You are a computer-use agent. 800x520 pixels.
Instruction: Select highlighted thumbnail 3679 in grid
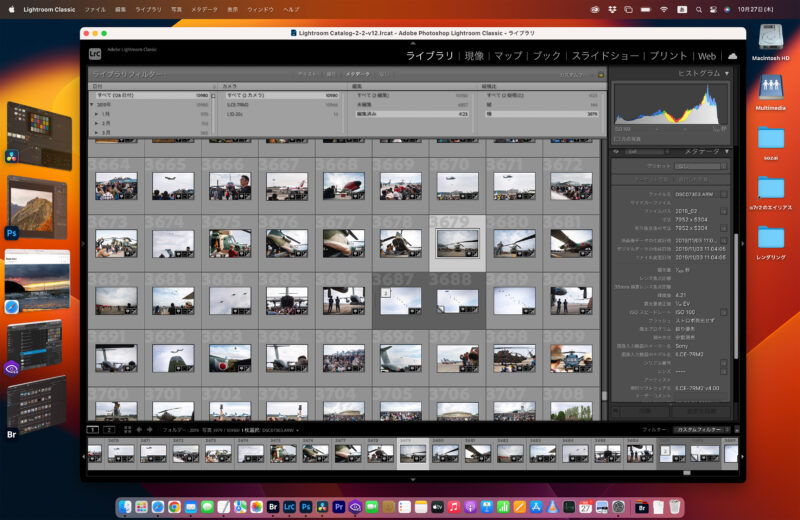[x=457, y=242]
